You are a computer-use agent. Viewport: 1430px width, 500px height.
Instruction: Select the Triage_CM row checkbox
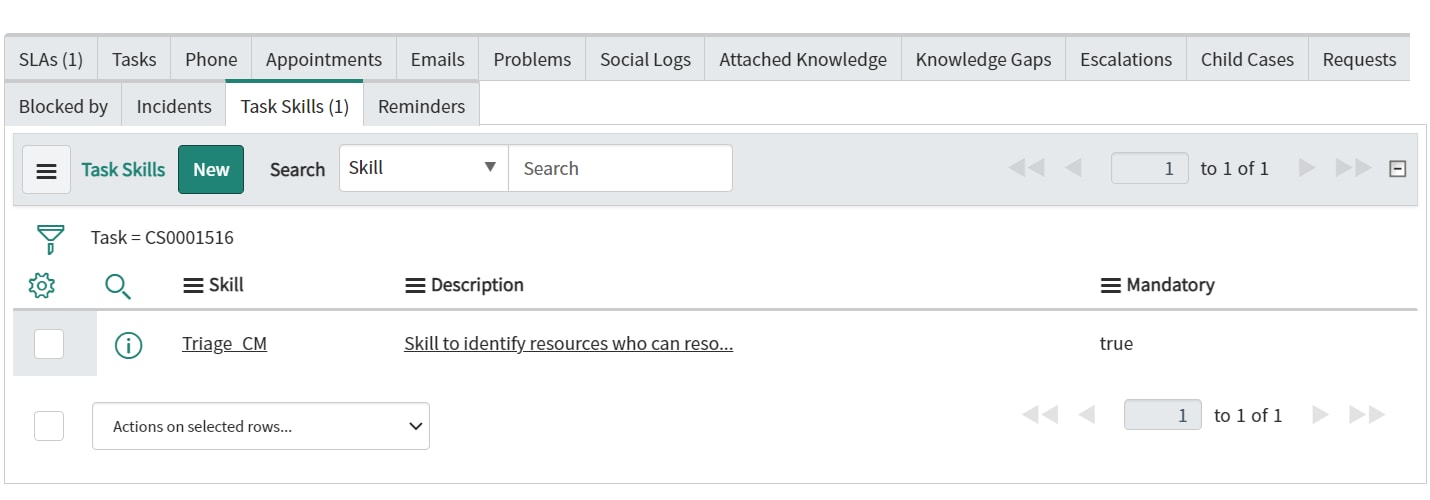pyautogui.click(x=49, y=344)
